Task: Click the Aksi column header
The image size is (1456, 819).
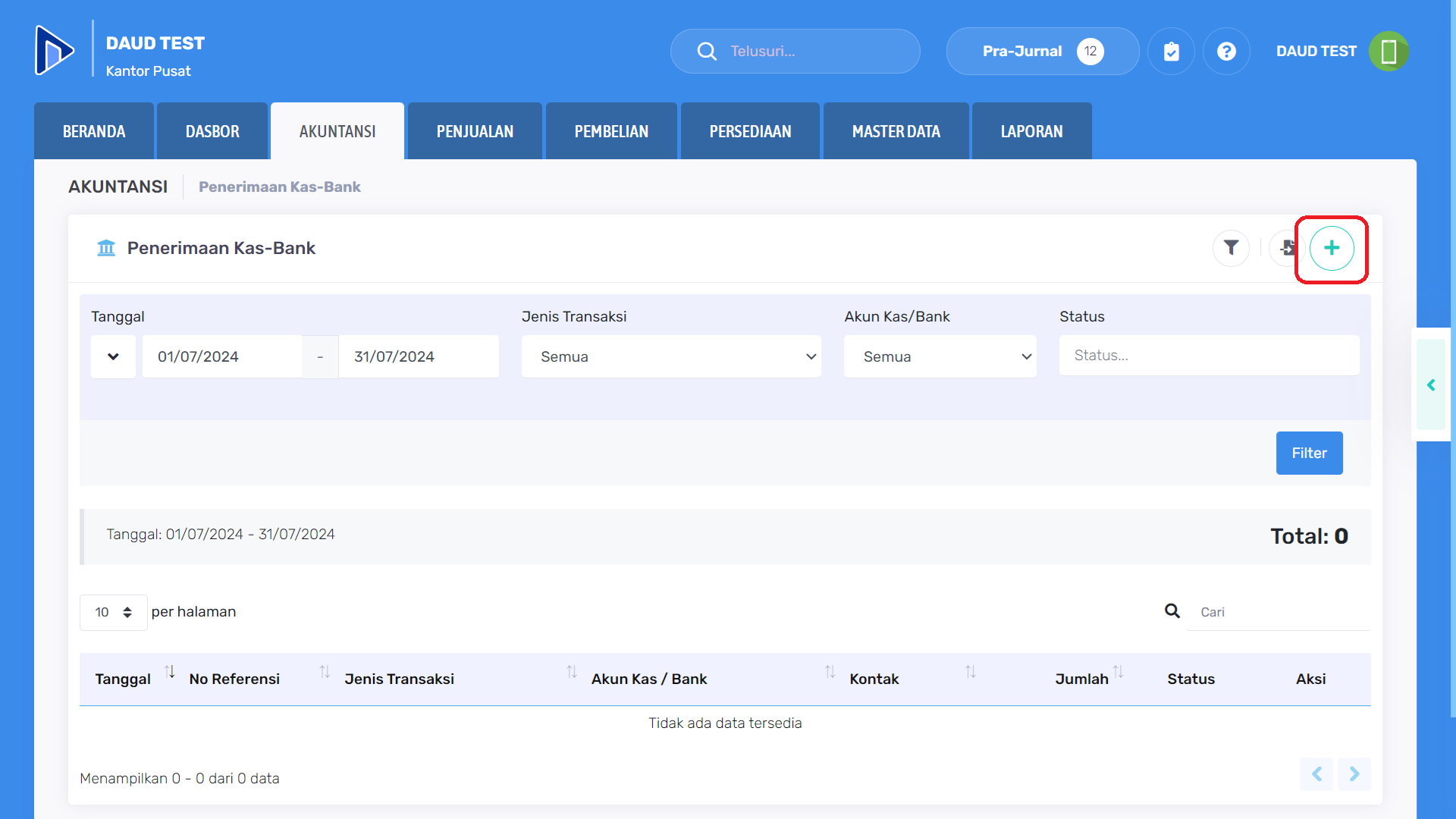Action: click(1310, 679)
